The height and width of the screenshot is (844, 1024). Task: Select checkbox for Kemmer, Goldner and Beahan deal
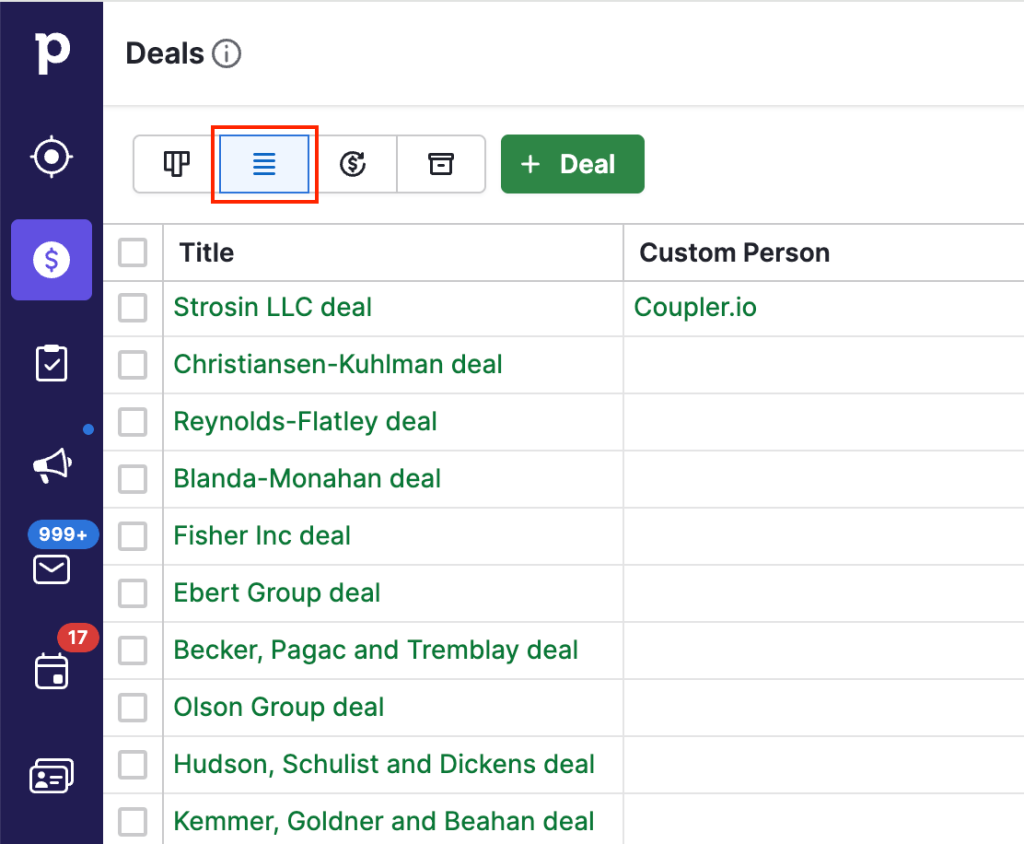[133, 822]
